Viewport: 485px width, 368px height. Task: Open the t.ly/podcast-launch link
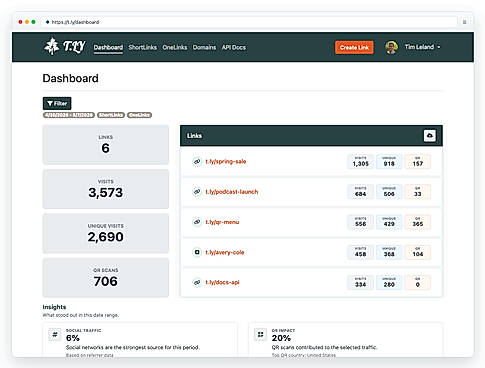coord(232,192)
